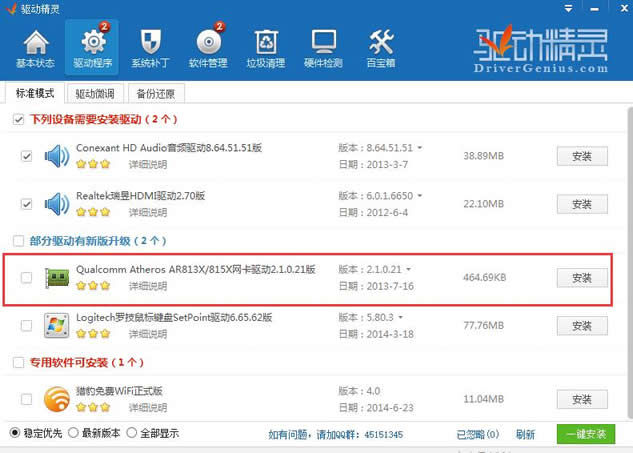The image size is (633, 453).
Task: Click the green 一键安装 button
Action: [x=586, y=434]
